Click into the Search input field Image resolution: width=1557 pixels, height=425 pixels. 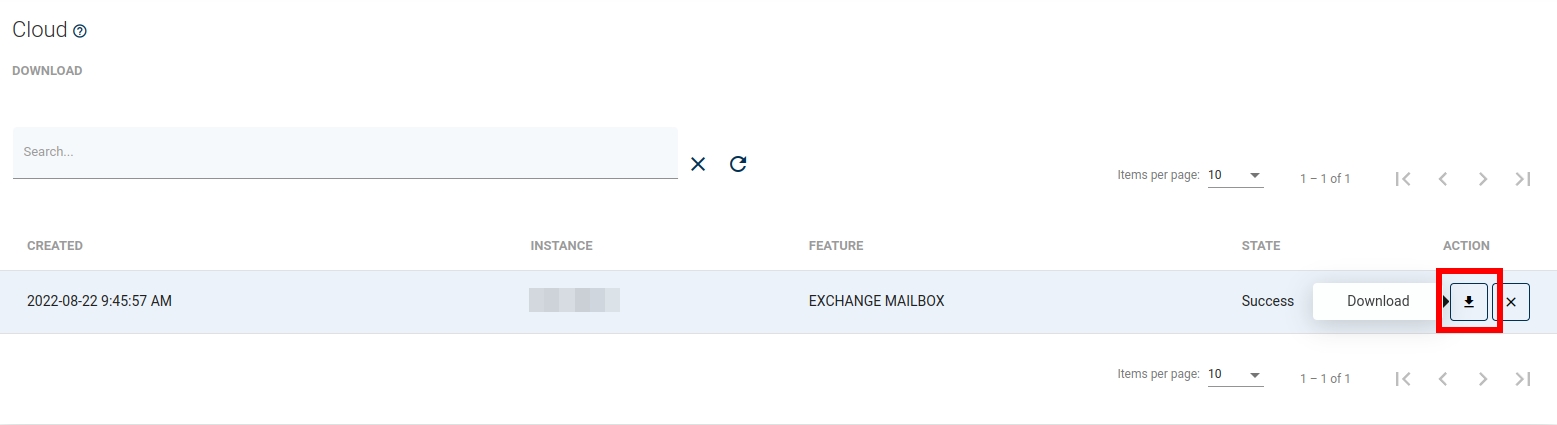point(345,152)
